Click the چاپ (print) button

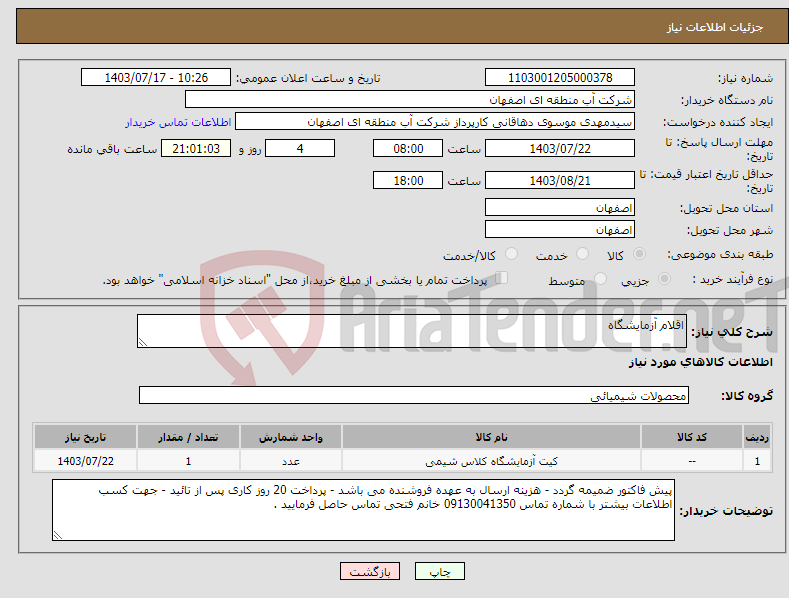[x=439, y=571]
